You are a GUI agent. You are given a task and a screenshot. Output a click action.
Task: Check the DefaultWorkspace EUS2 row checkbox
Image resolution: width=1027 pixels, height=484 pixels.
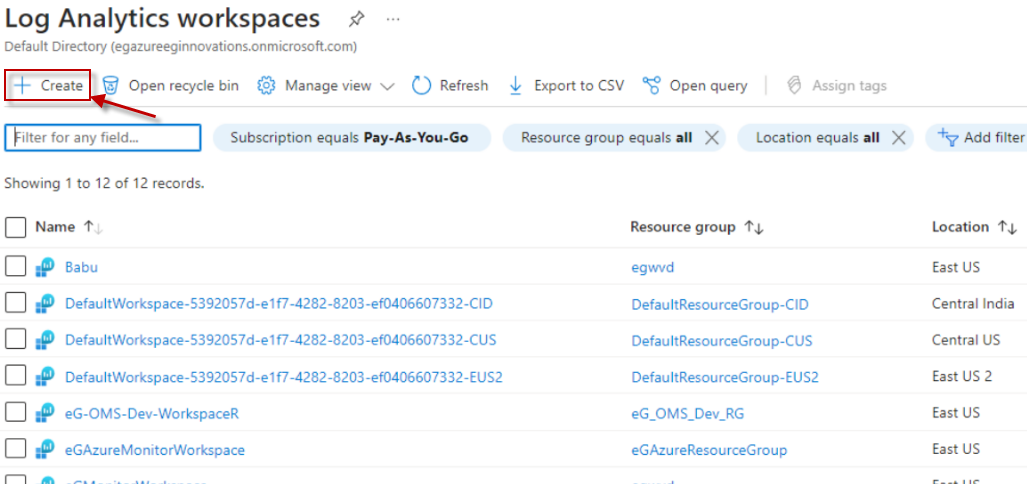click(16, 377)
